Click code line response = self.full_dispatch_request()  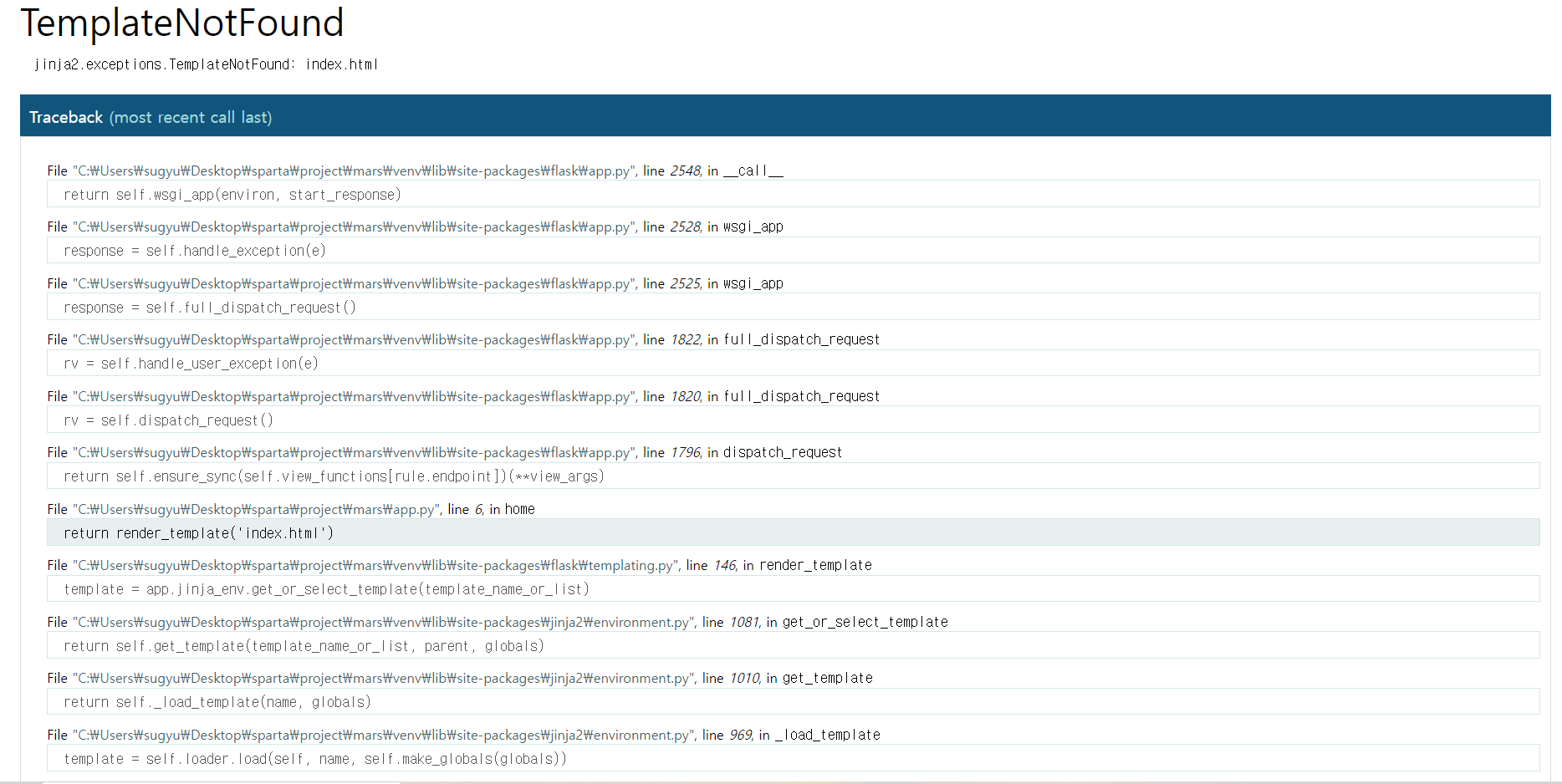[x=793, y=307]
